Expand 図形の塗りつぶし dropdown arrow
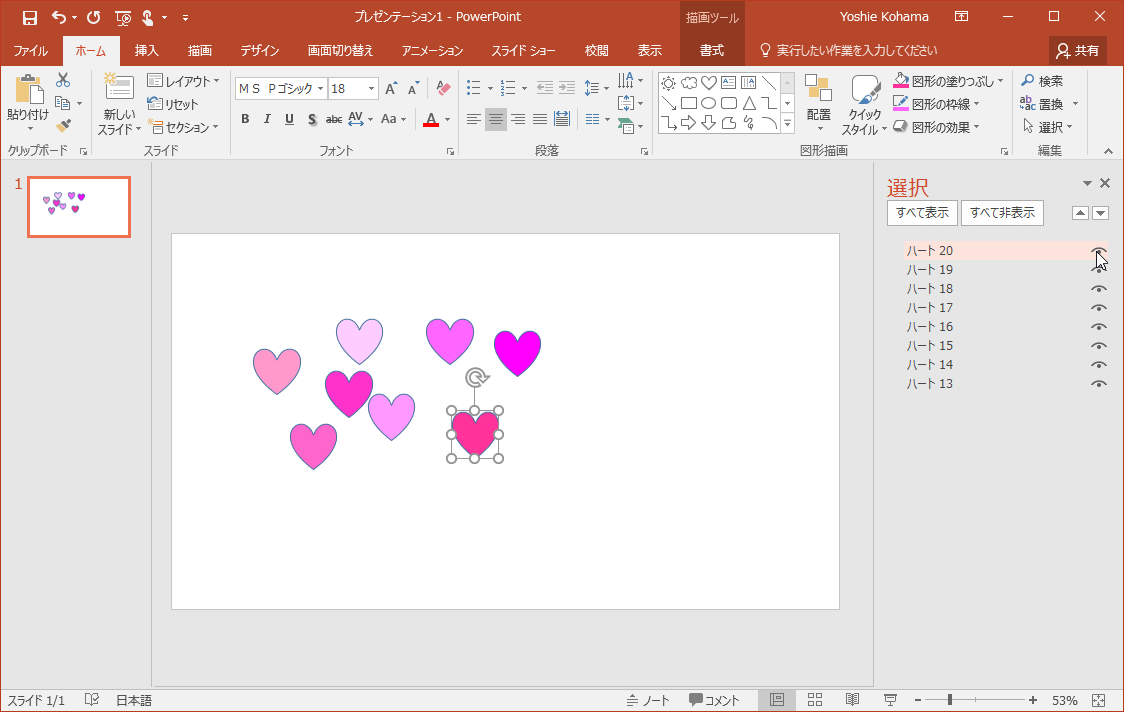The image size is (1124, 712). pos(1001,81)
